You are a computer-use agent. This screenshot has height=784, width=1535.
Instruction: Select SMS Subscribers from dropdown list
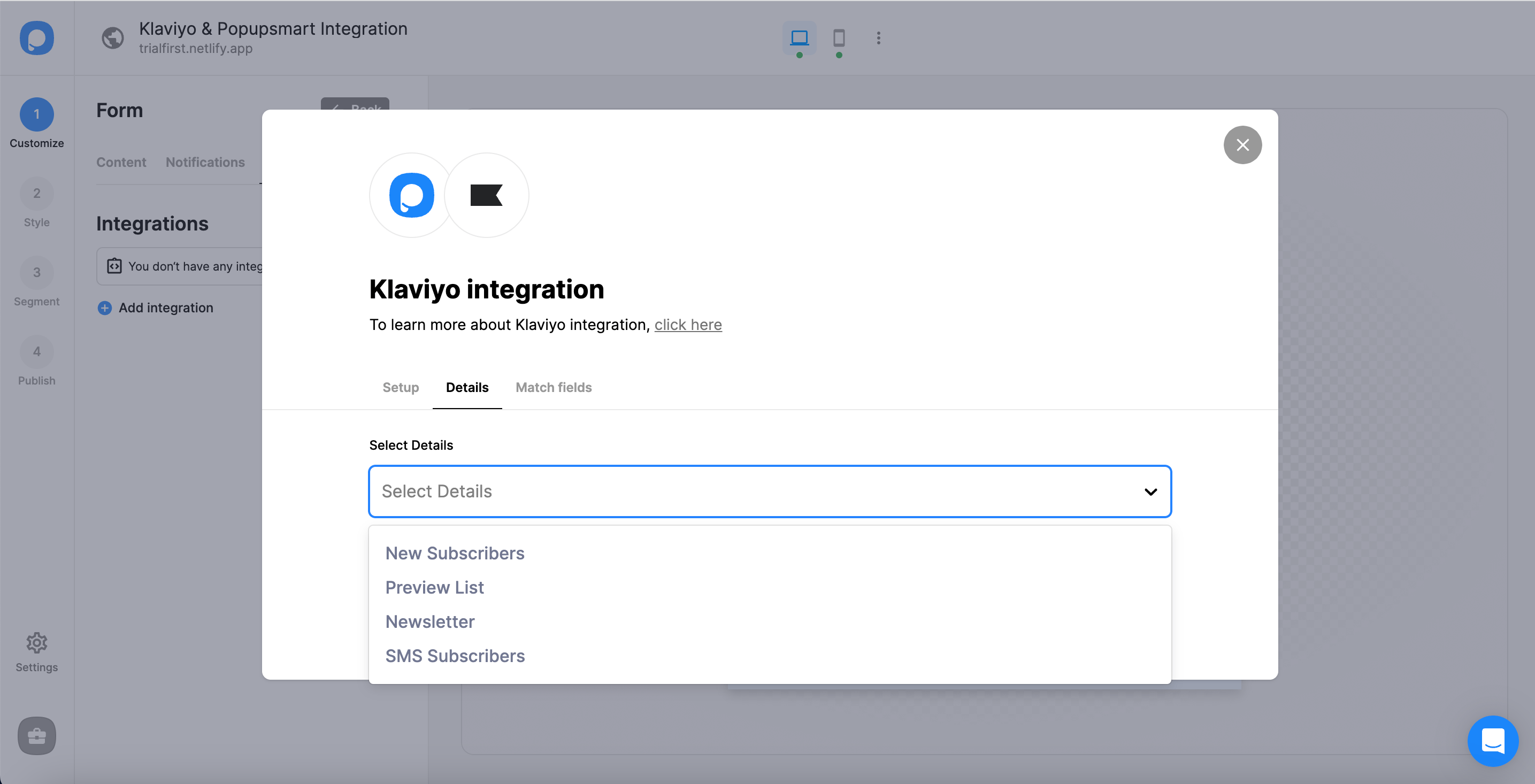[456, 655]
